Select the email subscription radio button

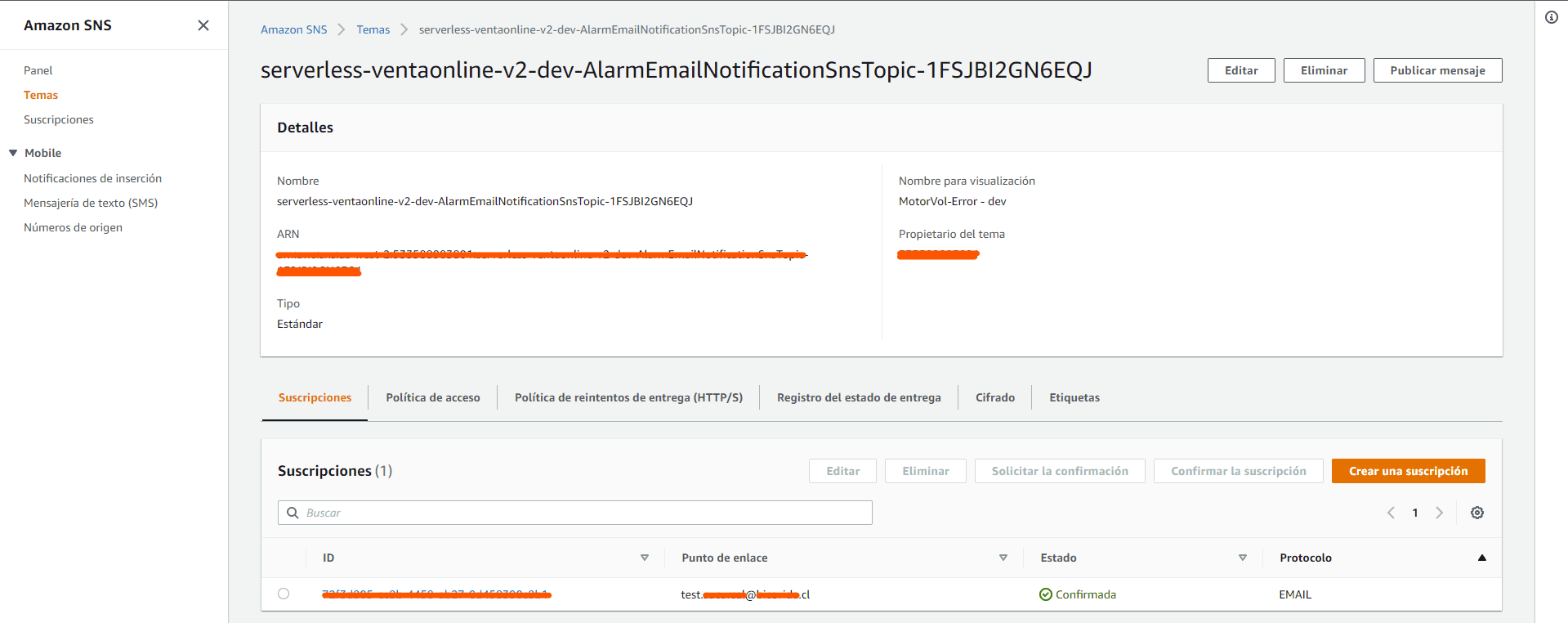tap(284, 594)
